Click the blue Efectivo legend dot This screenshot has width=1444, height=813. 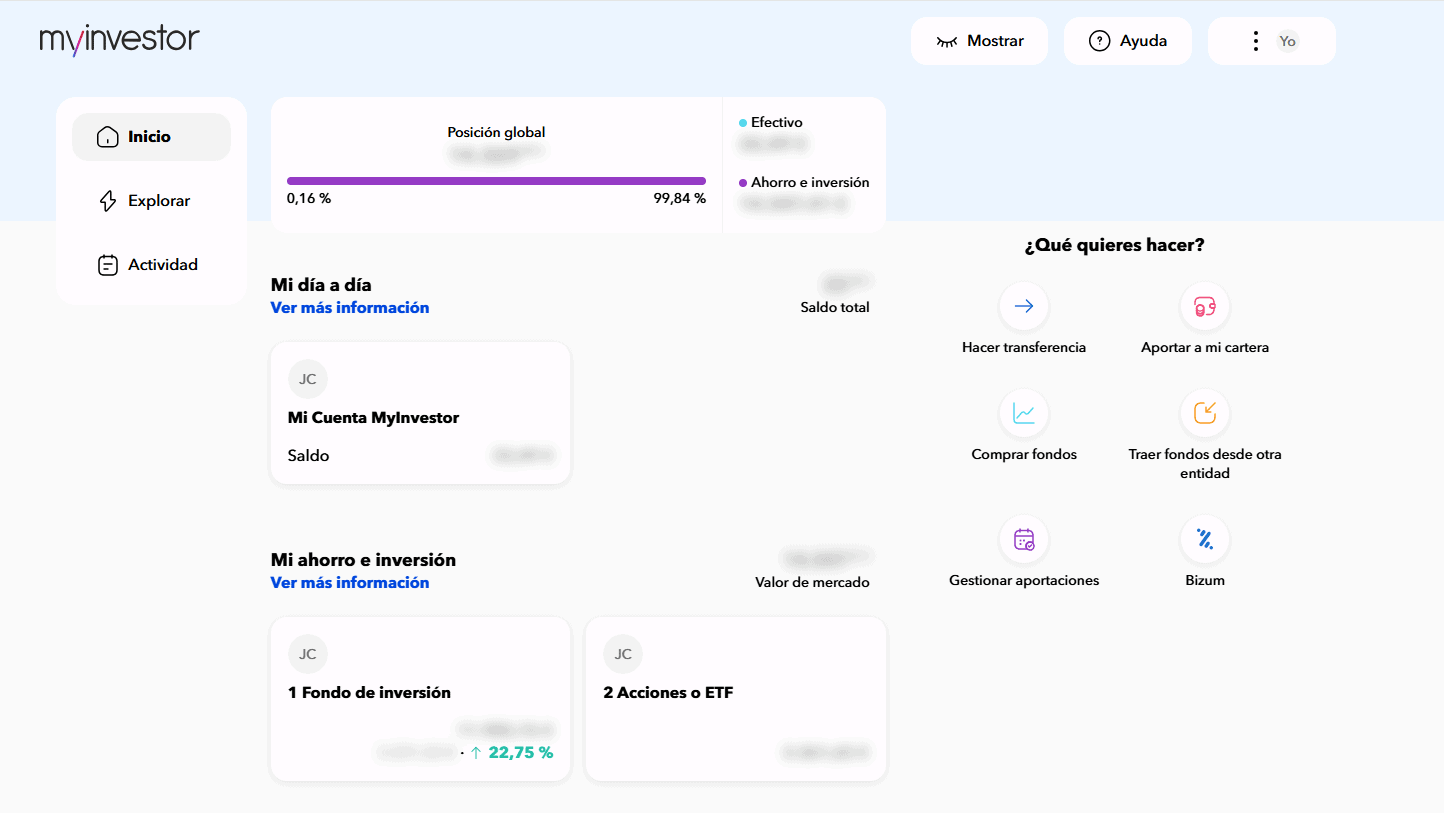point(743,123)
